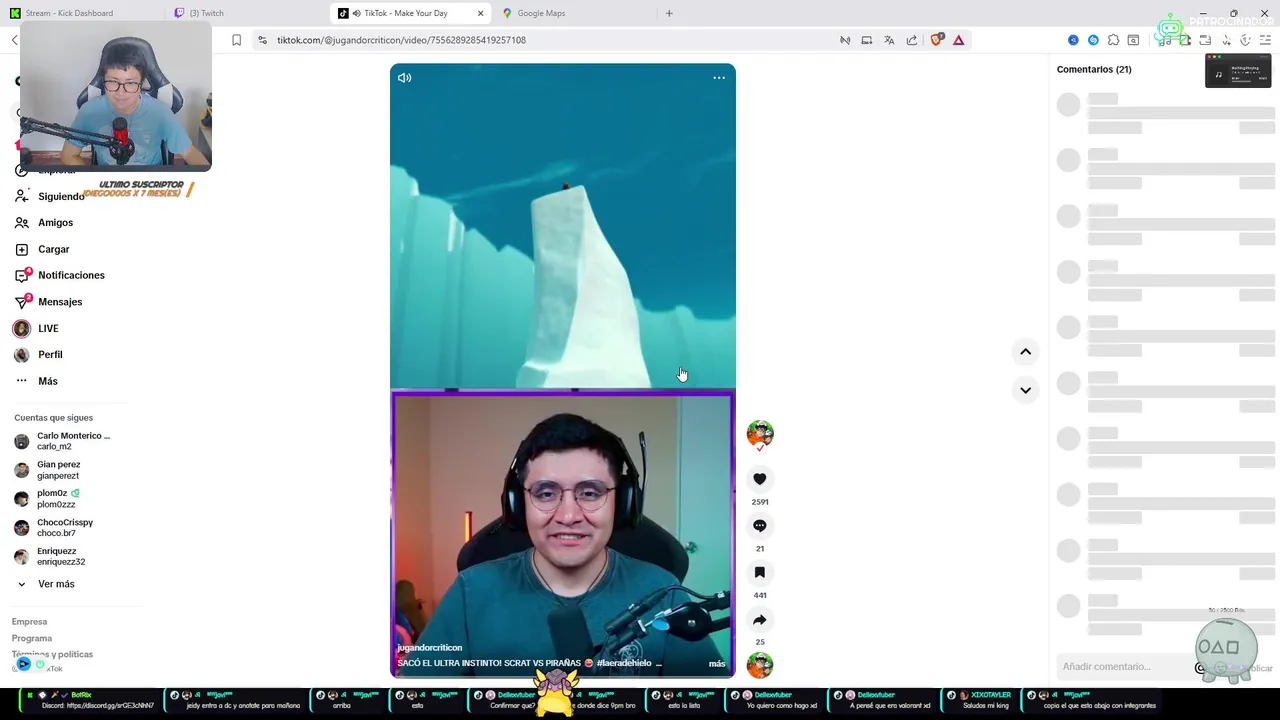Open Brave Shields lion icon

936,40
